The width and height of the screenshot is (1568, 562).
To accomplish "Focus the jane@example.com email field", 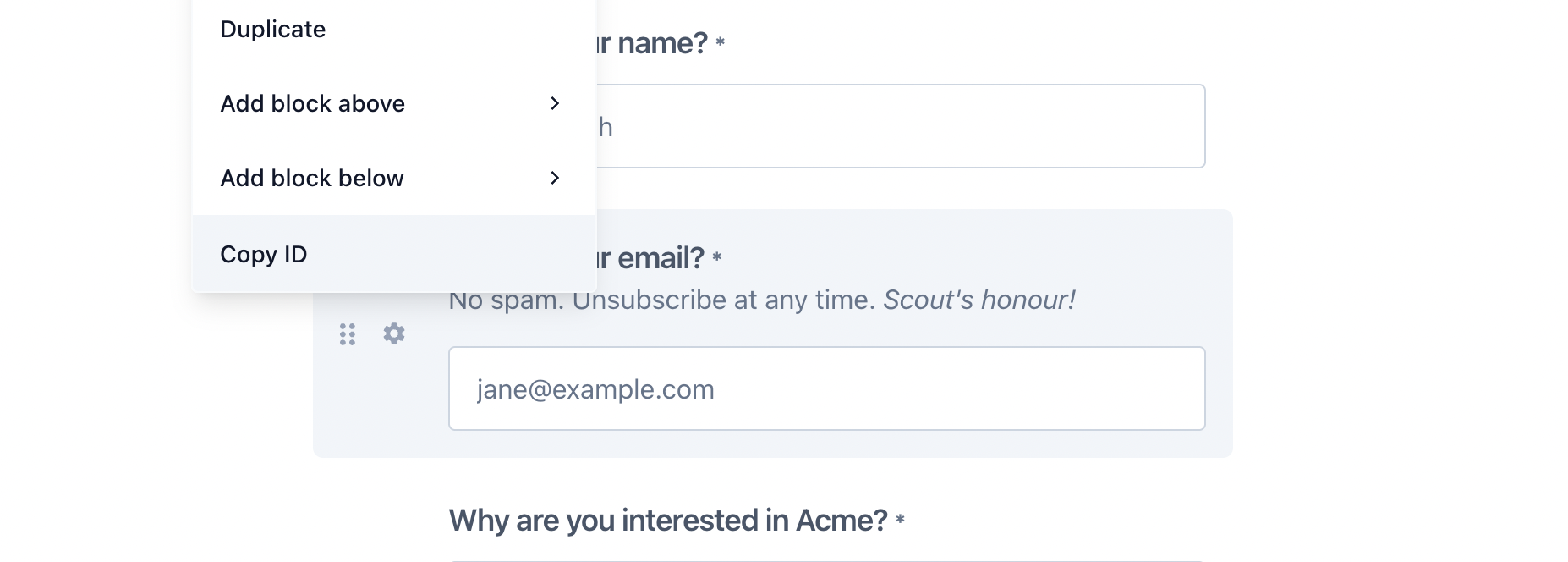I will point(826,388).
